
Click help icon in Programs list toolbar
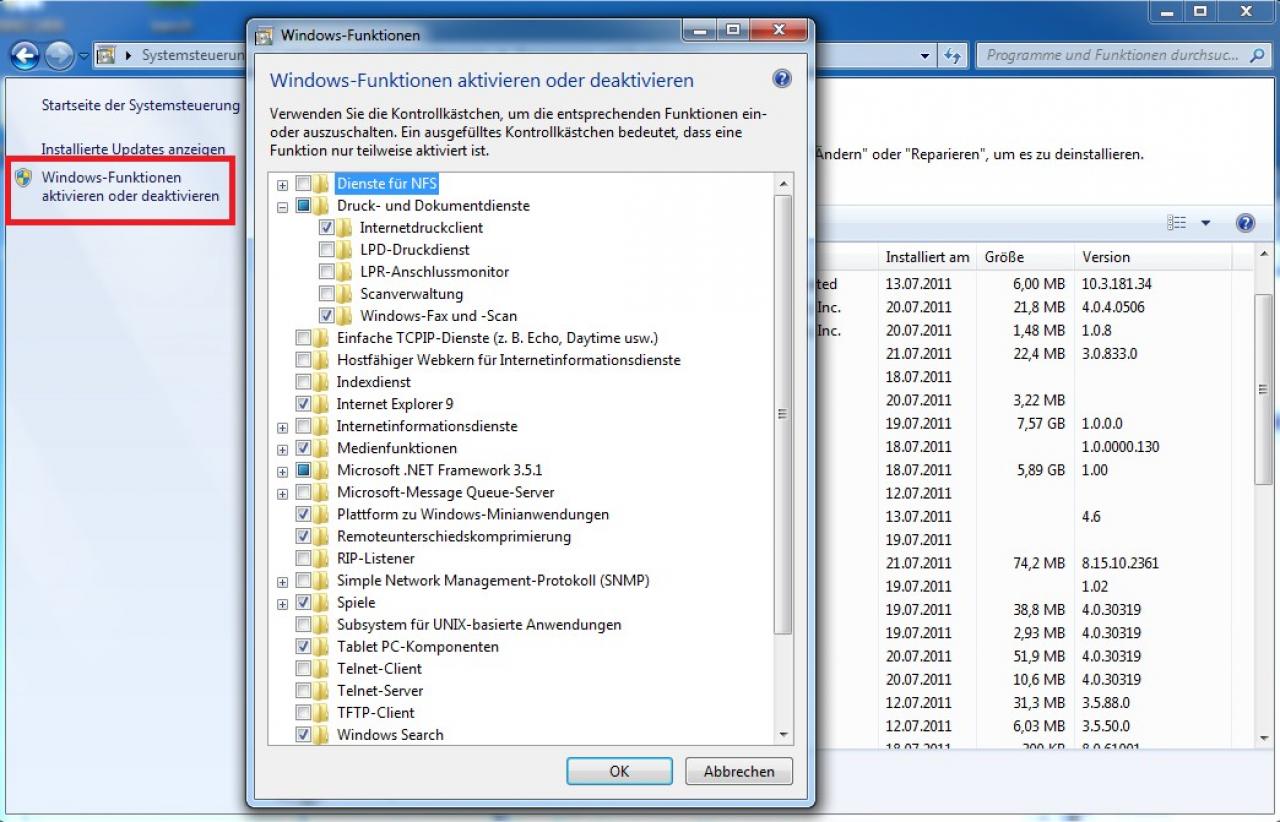[x=1245, y=223]
